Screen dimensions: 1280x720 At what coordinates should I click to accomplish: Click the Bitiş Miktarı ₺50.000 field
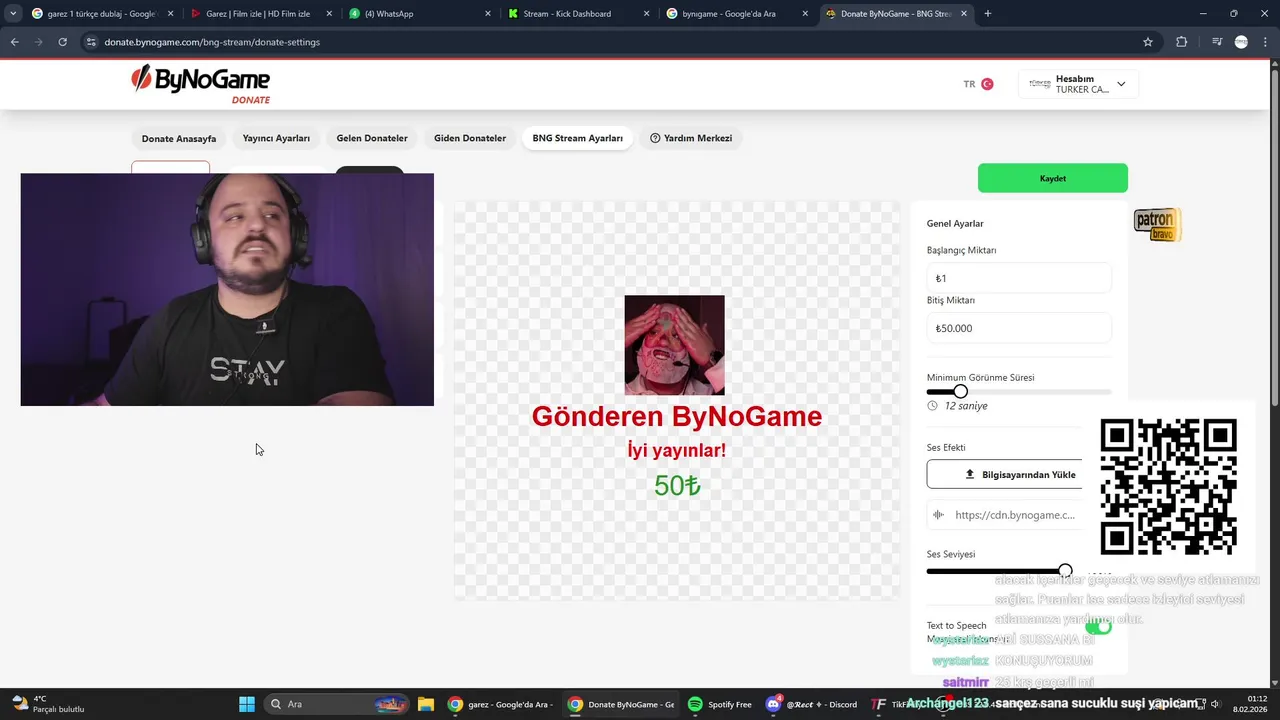click(1019, 328)
